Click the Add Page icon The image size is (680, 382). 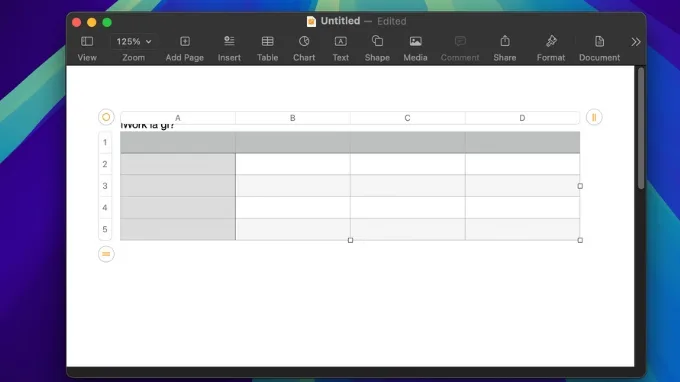tap(185, 42)
